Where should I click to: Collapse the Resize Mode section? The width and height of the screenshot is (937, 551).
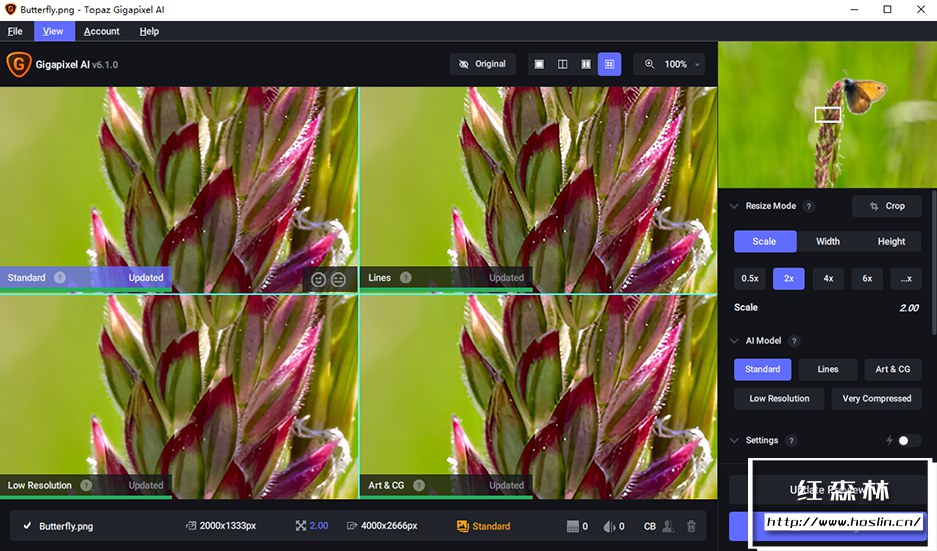pos(734,206)
